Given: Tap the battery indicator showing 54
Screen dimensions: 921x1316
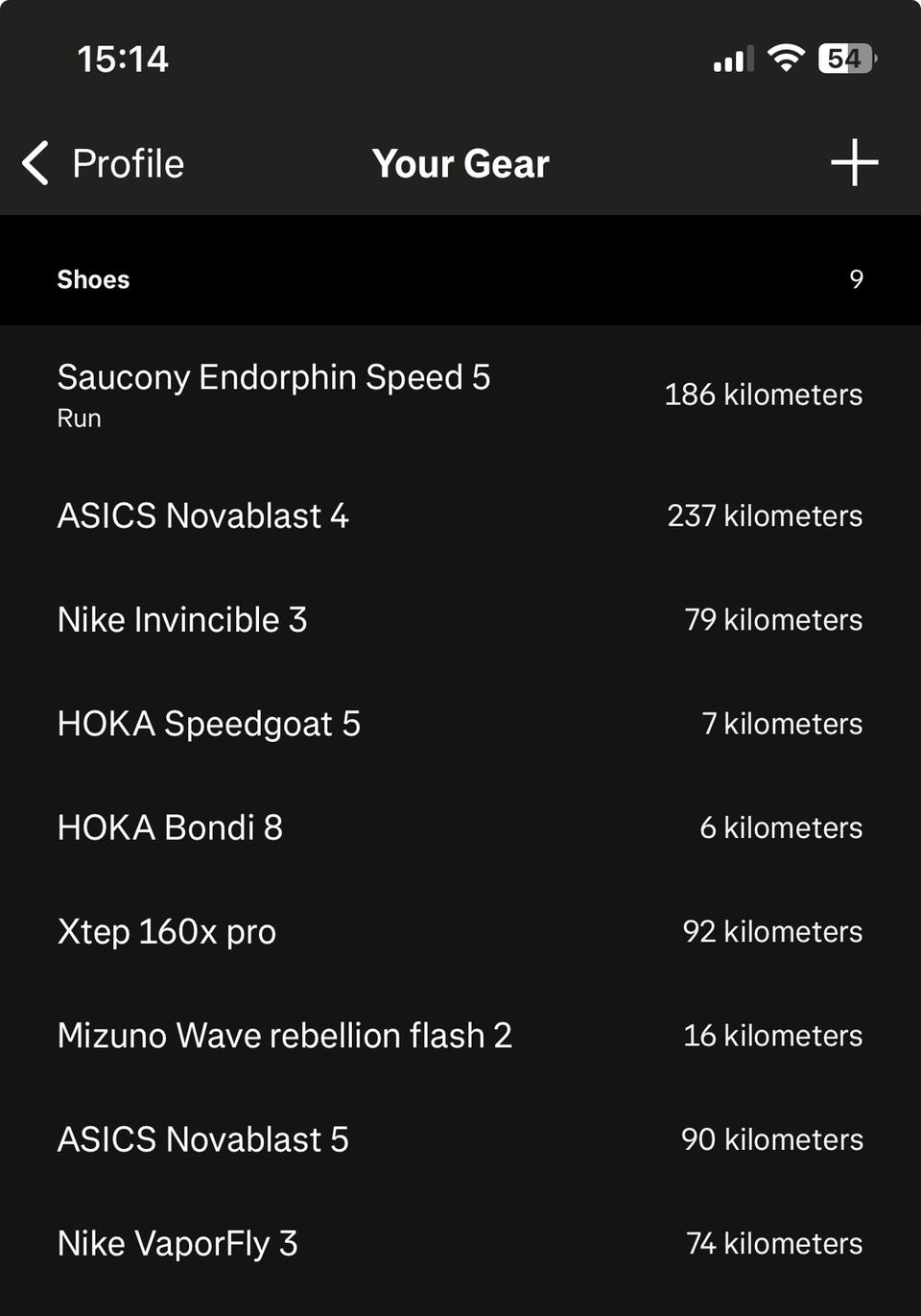Looking at the screenshot, I should point(847,59).
